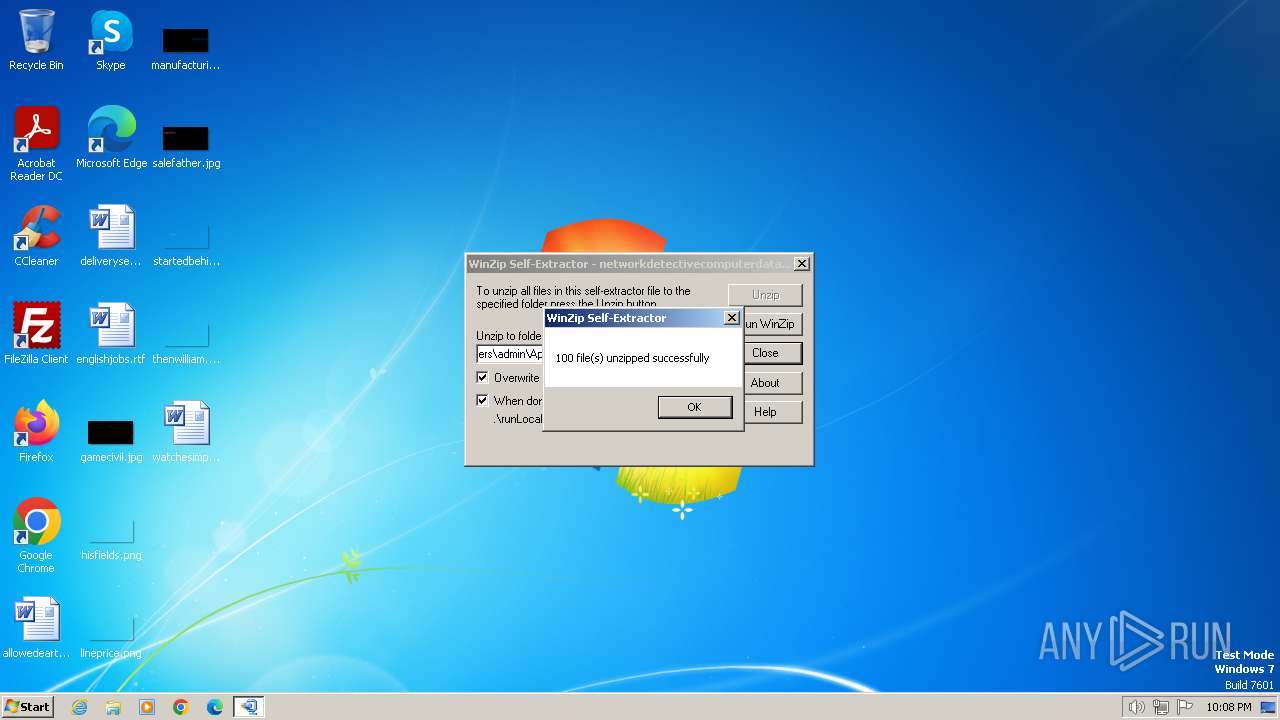Viewport: 1280px width, 720px height.
Task: Launch Edge from the taskbar
Action: [215, 707]
